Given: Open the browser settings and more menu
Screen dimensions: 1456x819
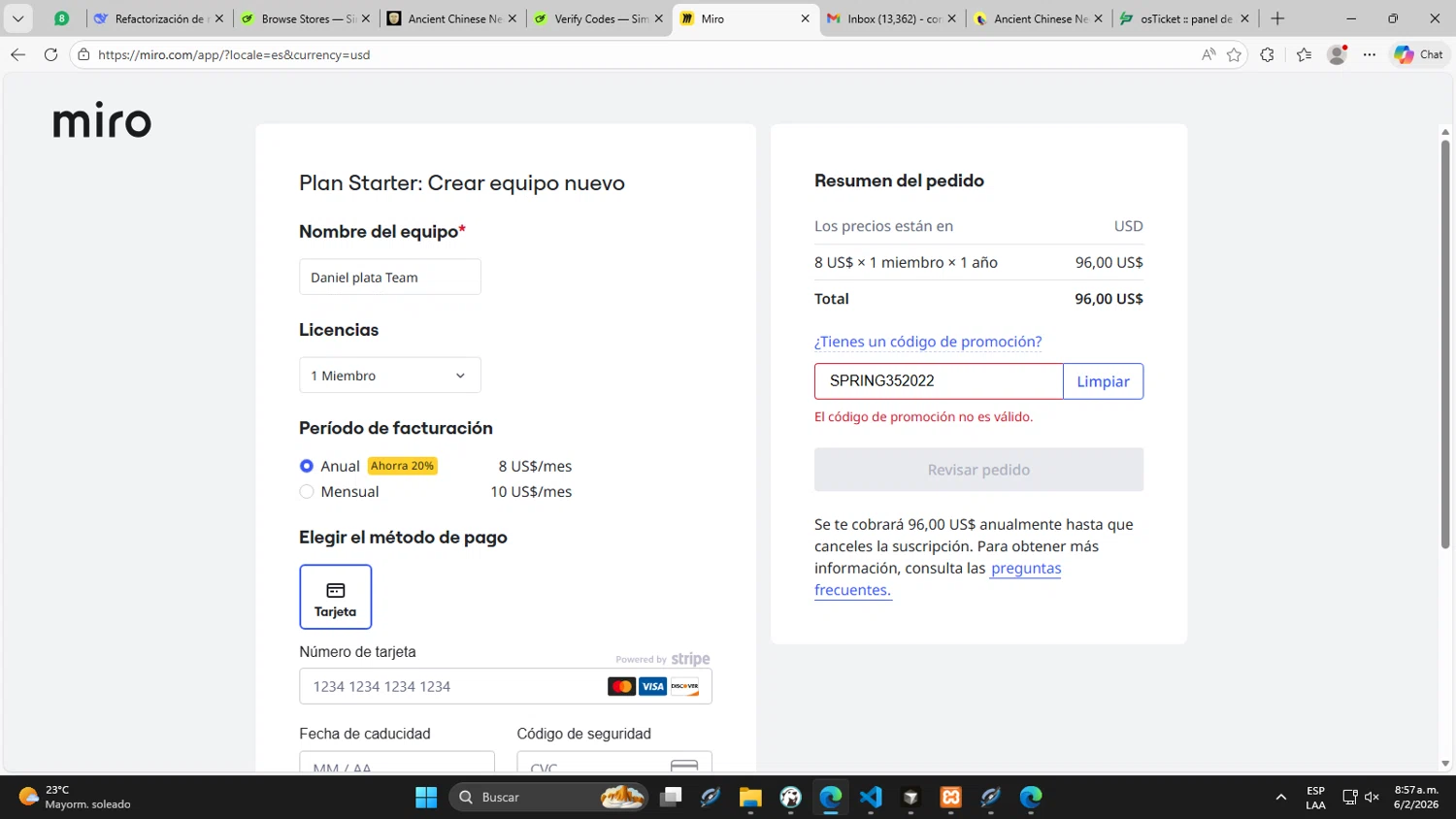Looking at the screenshot, I should pyautogui.click(x=1369, y=54).
